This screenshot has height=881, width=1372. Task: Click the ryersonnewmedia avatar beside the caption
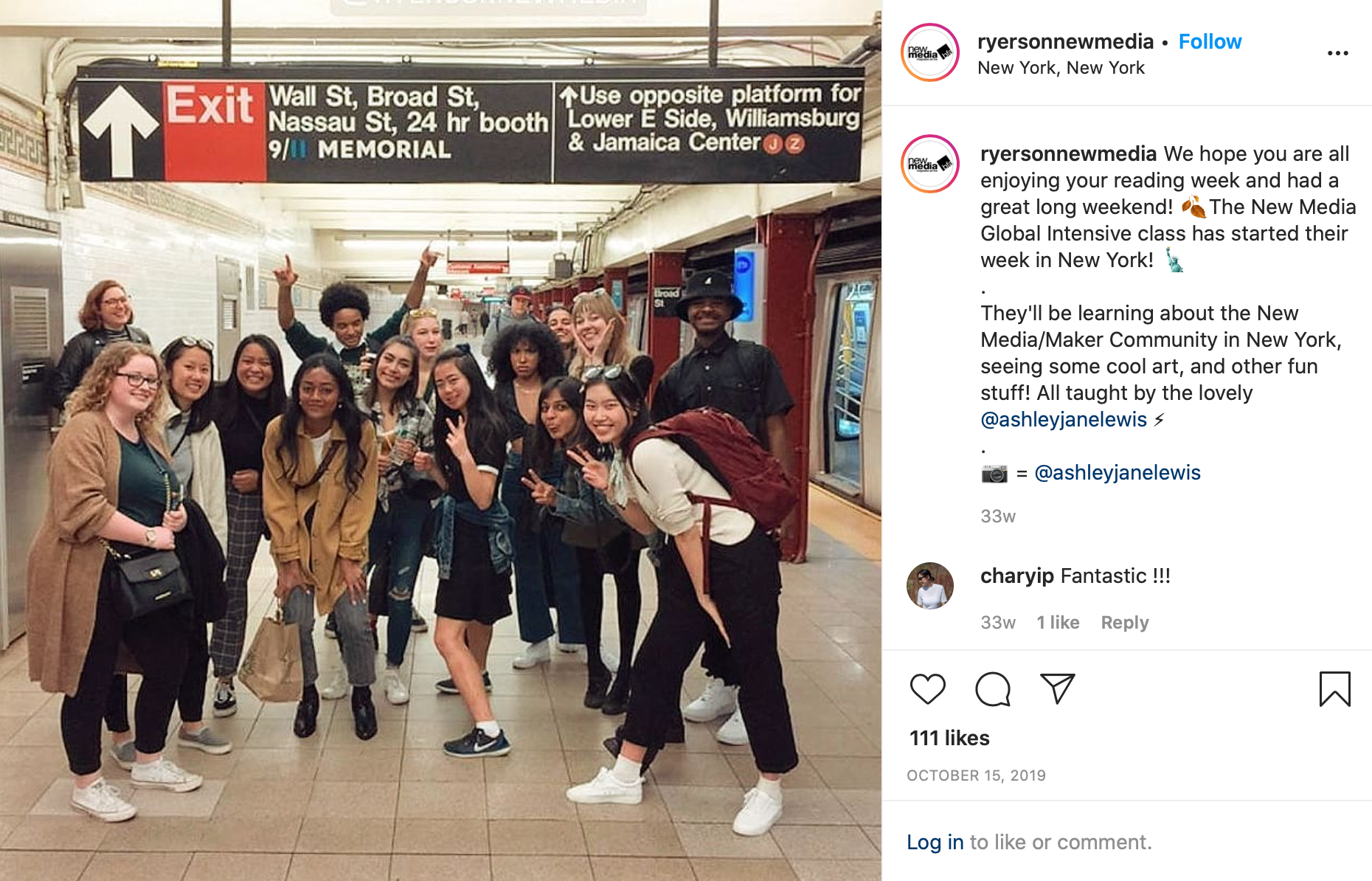pyautogui.click(x=930, y=164)
